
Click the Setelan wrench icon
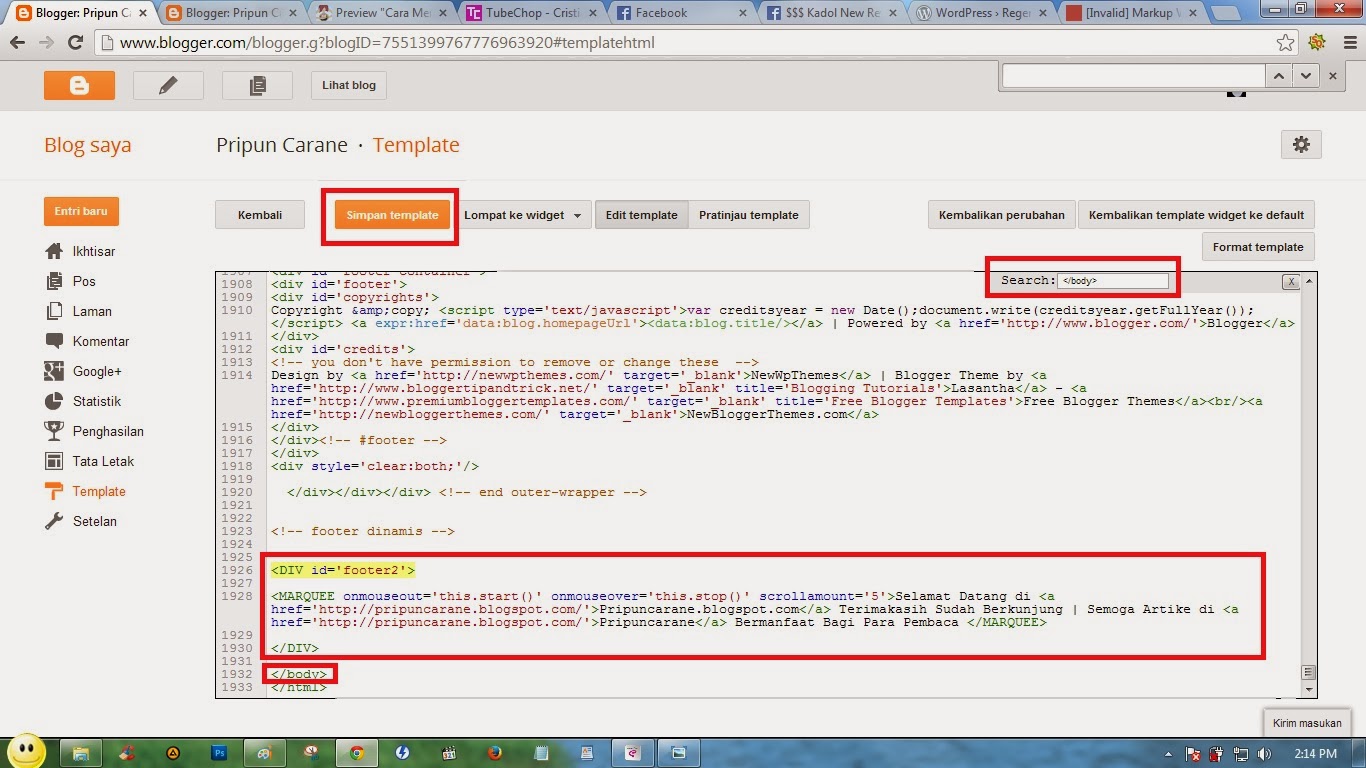coord(54,521)
